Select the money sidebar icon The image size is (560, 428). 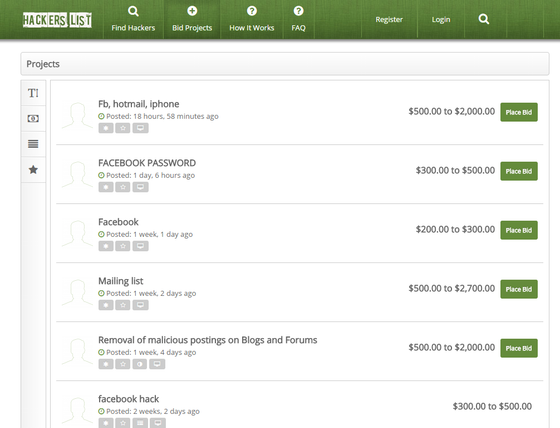click(33, 119)
